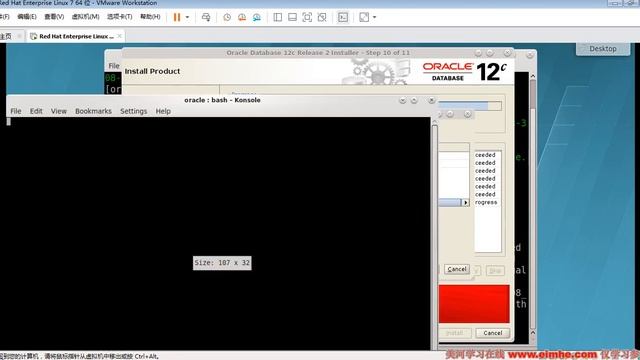This screenshot has width=640, height=360.
Task: Open Konsole Bookmarks menu
Action: click(93, 111)
